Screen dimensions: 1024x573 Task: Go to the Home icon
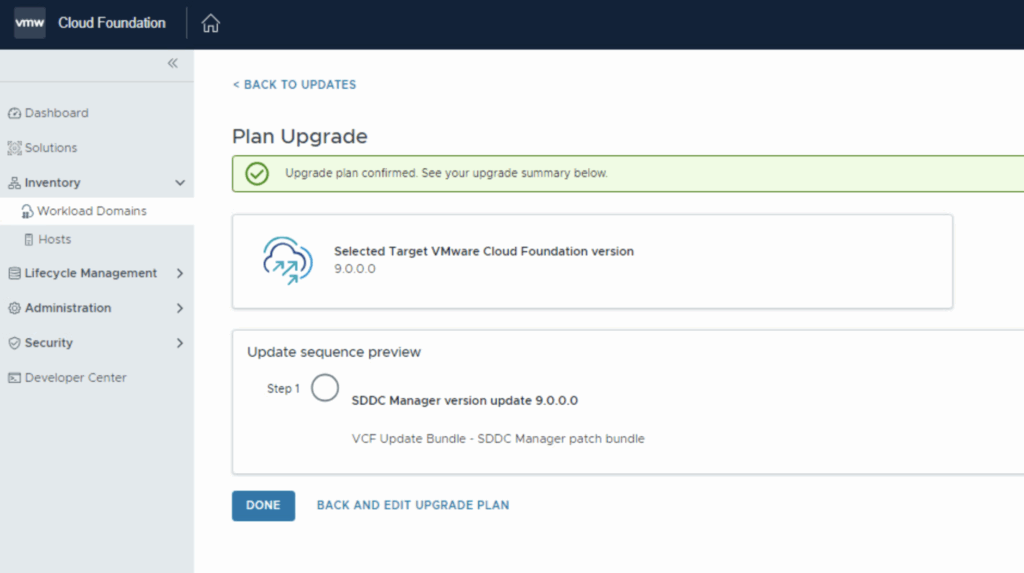tap(210, 24)
